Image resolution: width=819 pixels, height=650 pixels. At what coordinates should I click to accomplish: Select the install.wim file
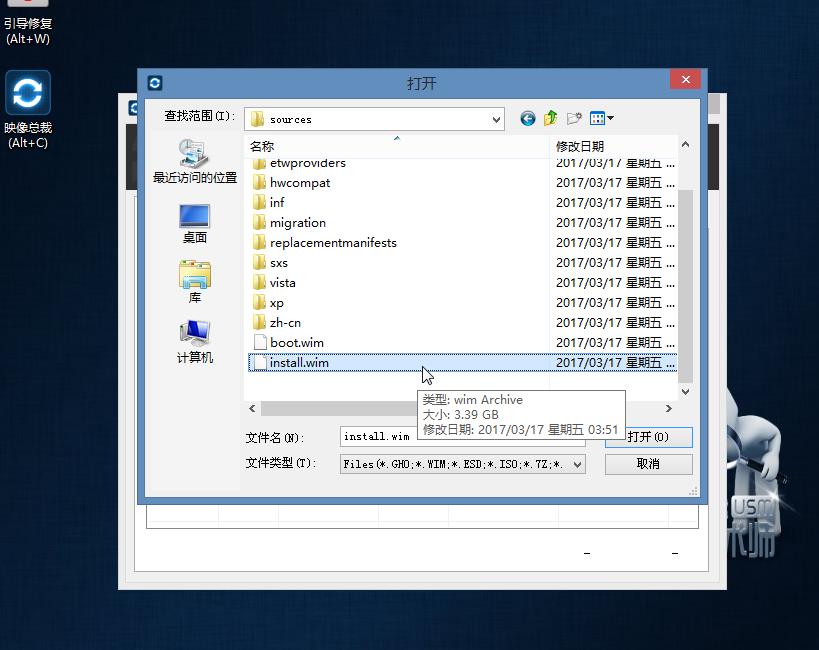click(463, 363)
